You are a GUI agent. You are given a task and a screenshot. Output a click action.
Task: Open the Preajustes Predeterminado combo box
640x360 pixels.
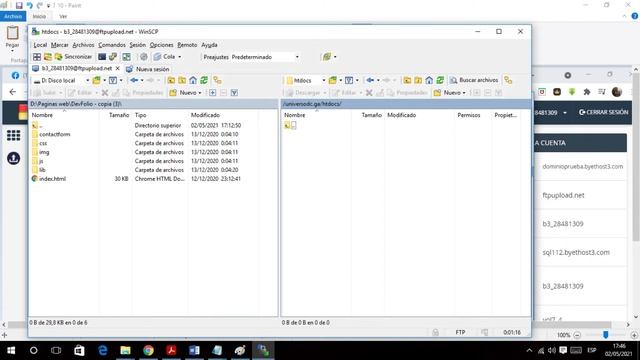[265, 57]
